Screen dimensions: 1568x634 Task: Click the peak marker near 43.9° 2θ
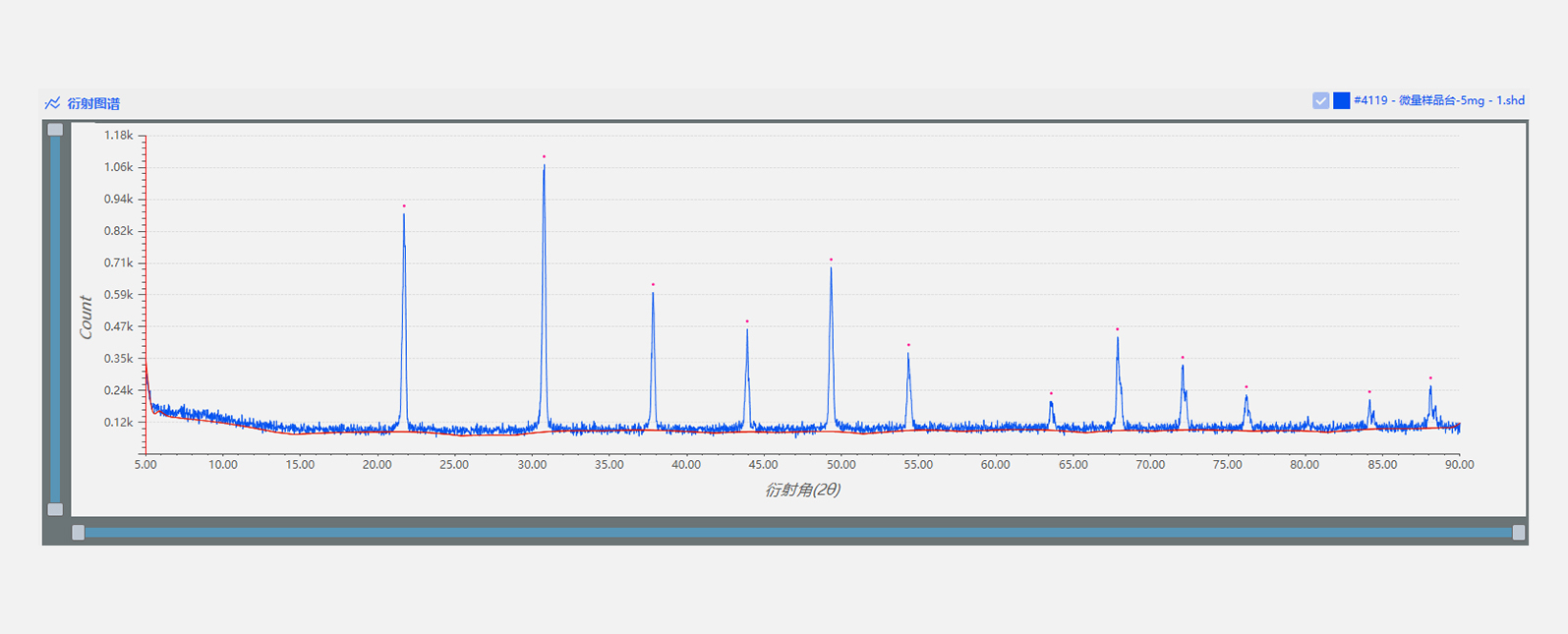click(x=747, y=321)
